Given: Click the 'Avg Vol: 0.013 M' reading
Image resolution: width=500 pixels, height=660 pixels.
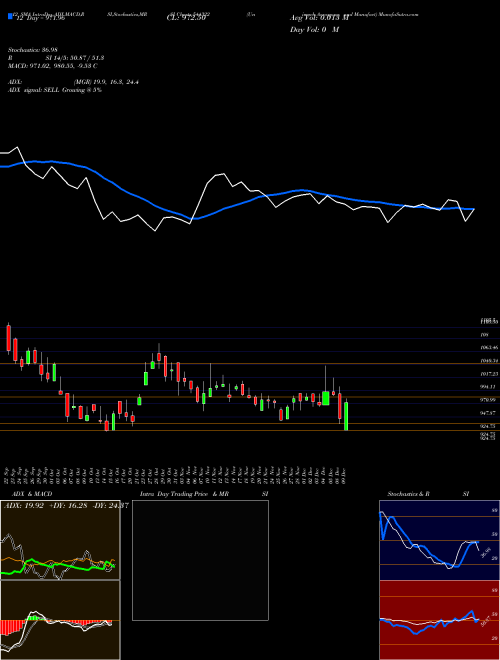Looking at the screenshot, I should pos(320,18).
